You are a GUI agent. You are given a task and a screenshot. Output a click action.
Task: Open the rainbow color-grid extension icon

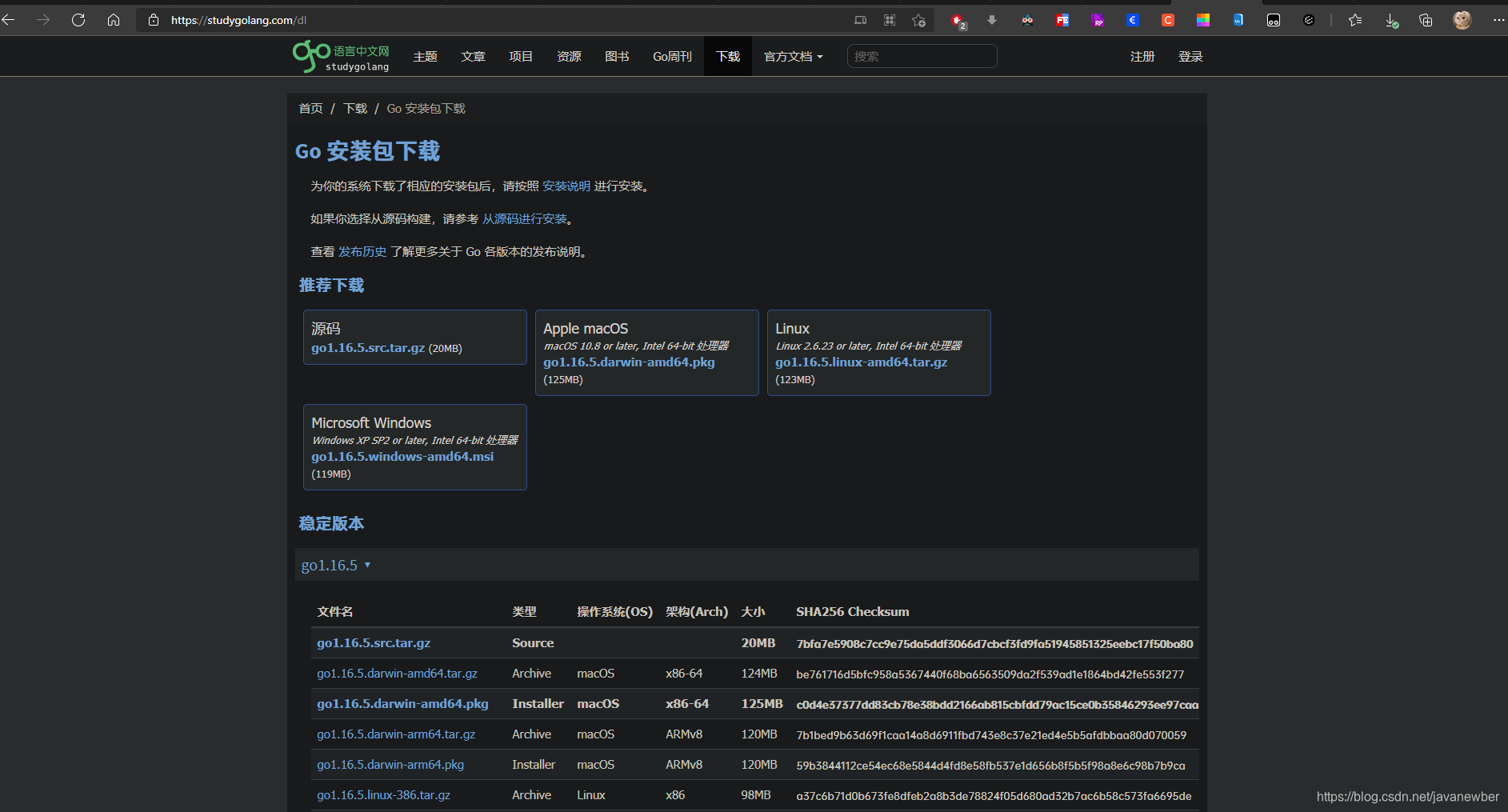[x=1203, y=20]
